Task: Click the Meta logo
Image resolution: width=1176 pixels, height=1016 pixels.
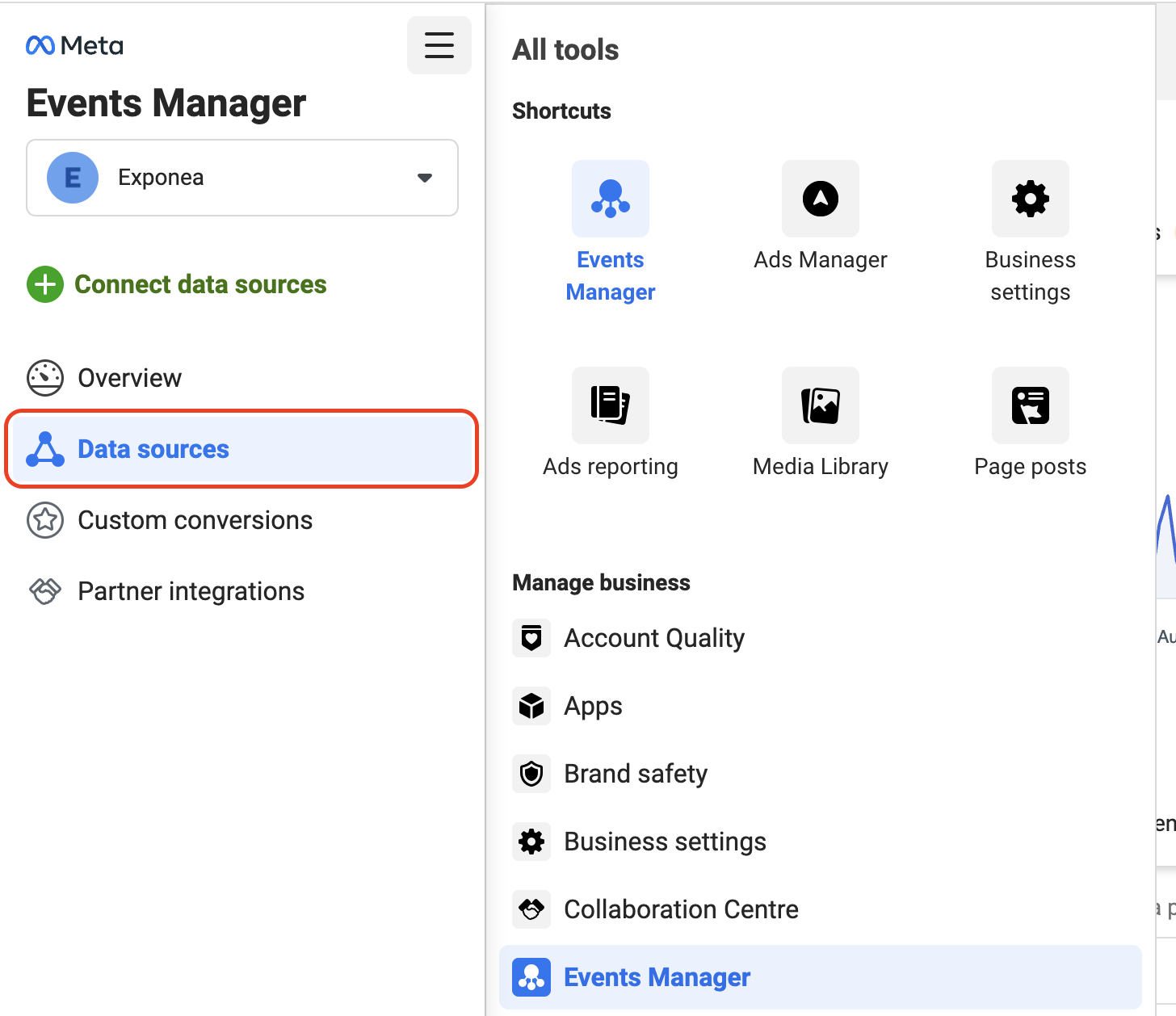Action: [x=74, y=46]
